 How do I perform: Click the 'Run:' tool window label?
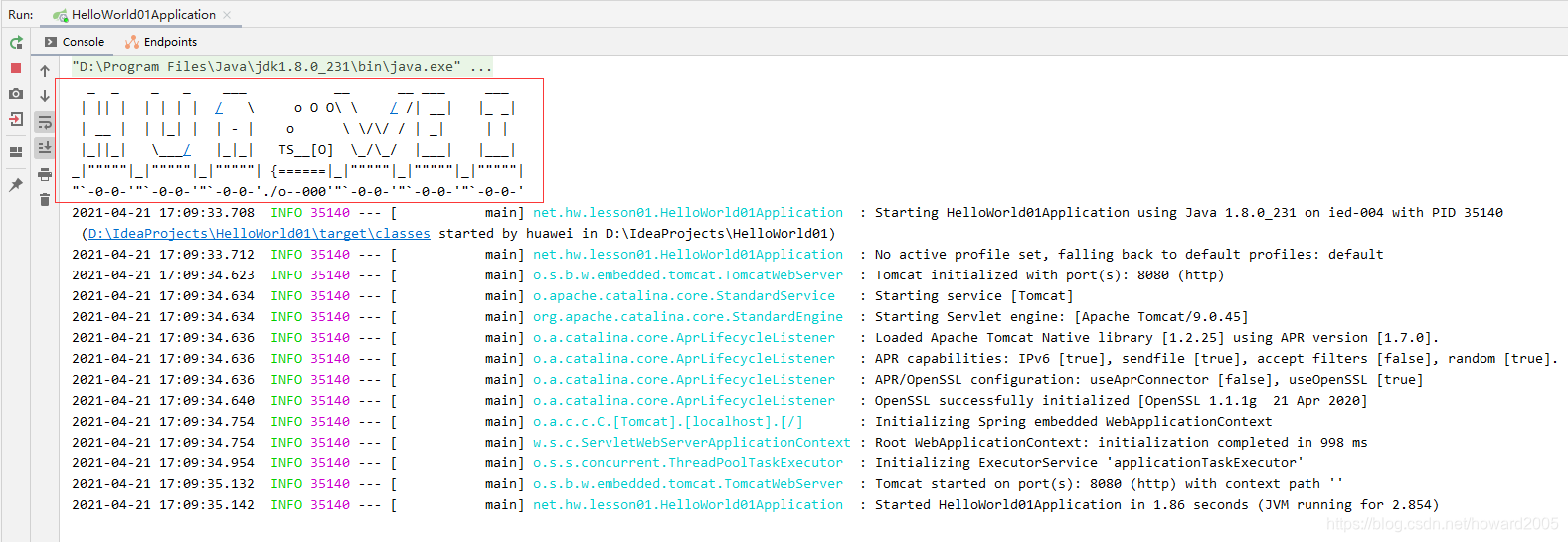[21, 15]
